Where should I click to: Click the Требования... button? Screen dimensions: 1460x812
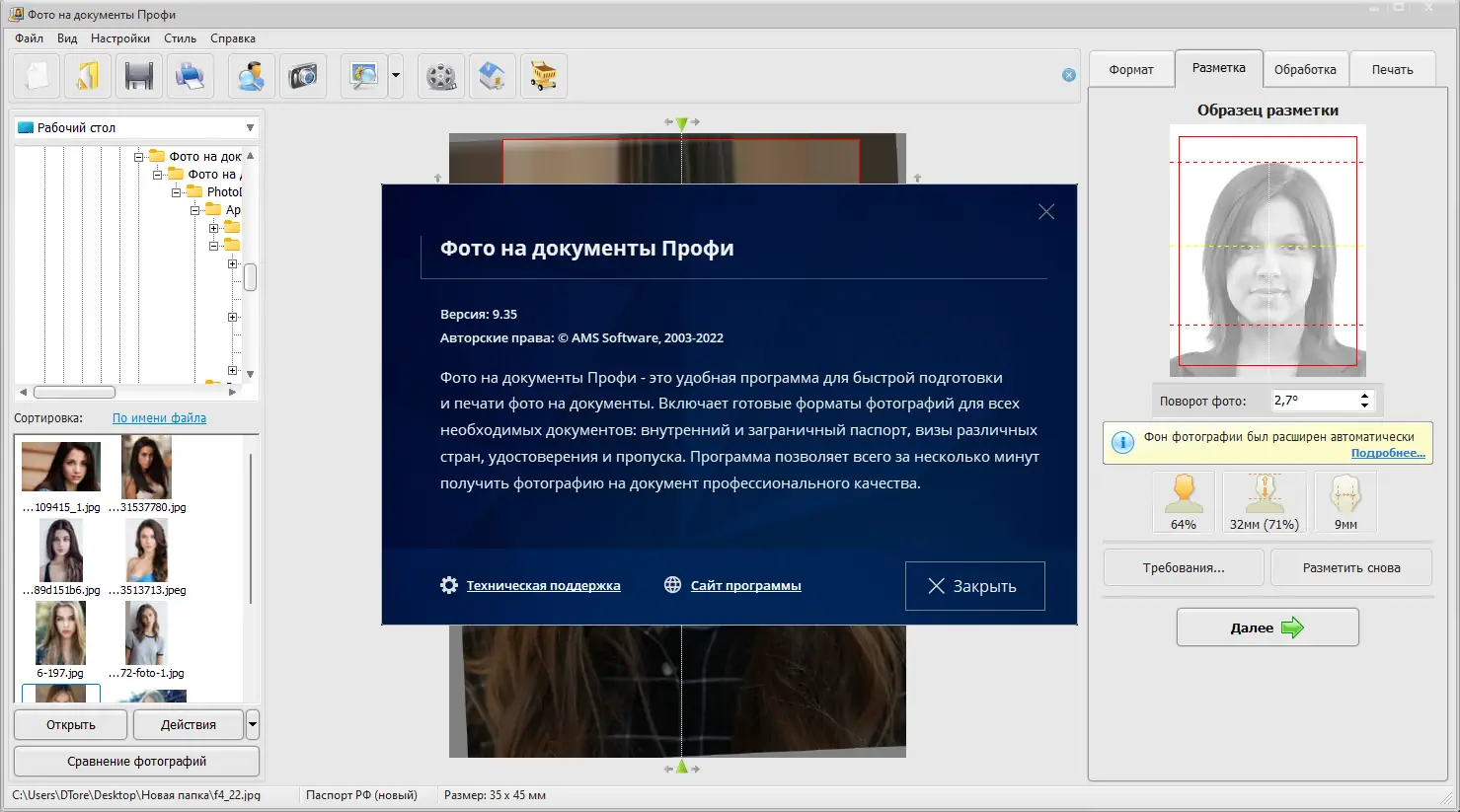pos(1184,567)
